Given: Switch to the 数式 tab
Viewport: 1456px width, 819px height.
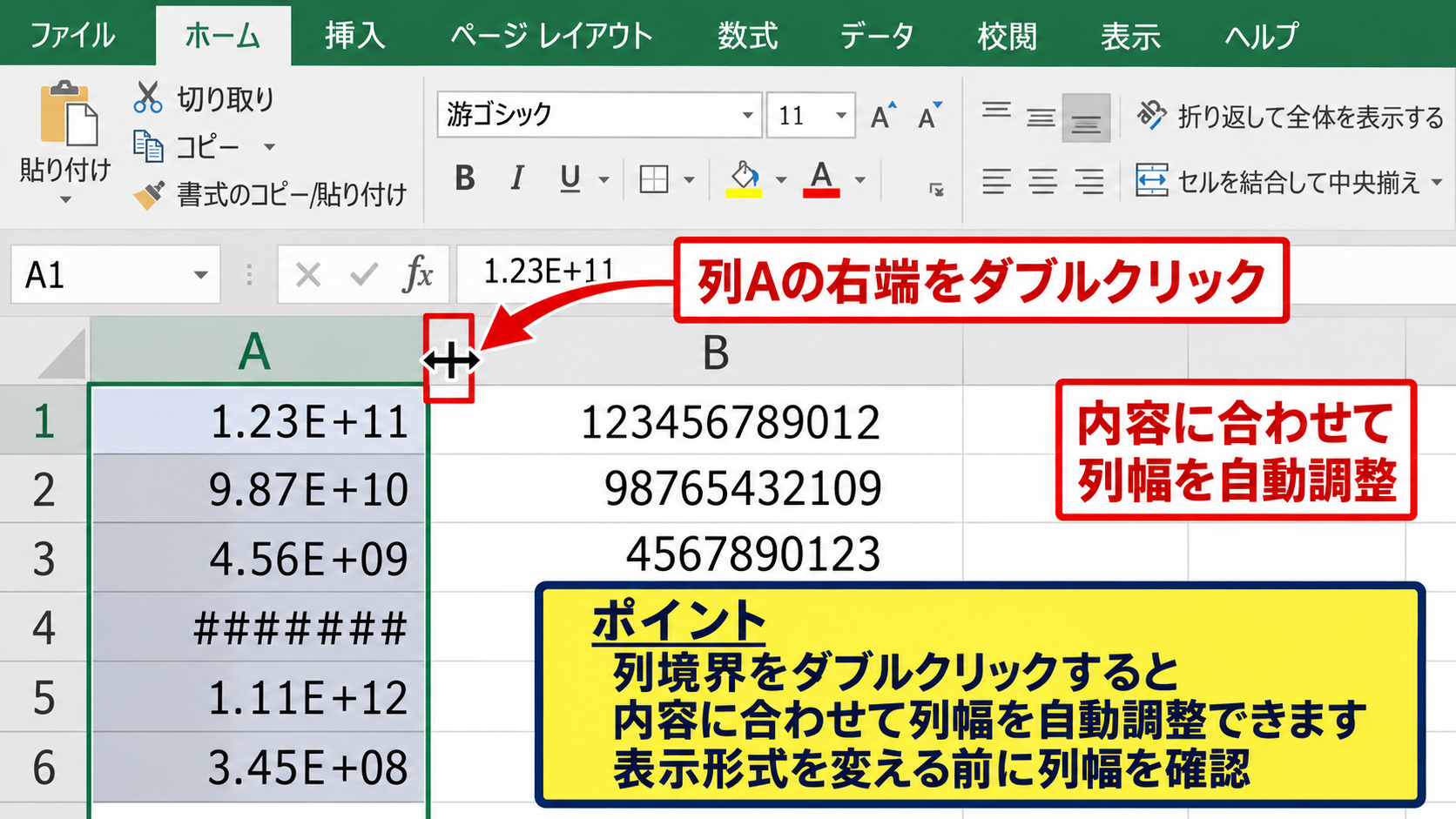Looking at the screenshot, I should [747, 36].
